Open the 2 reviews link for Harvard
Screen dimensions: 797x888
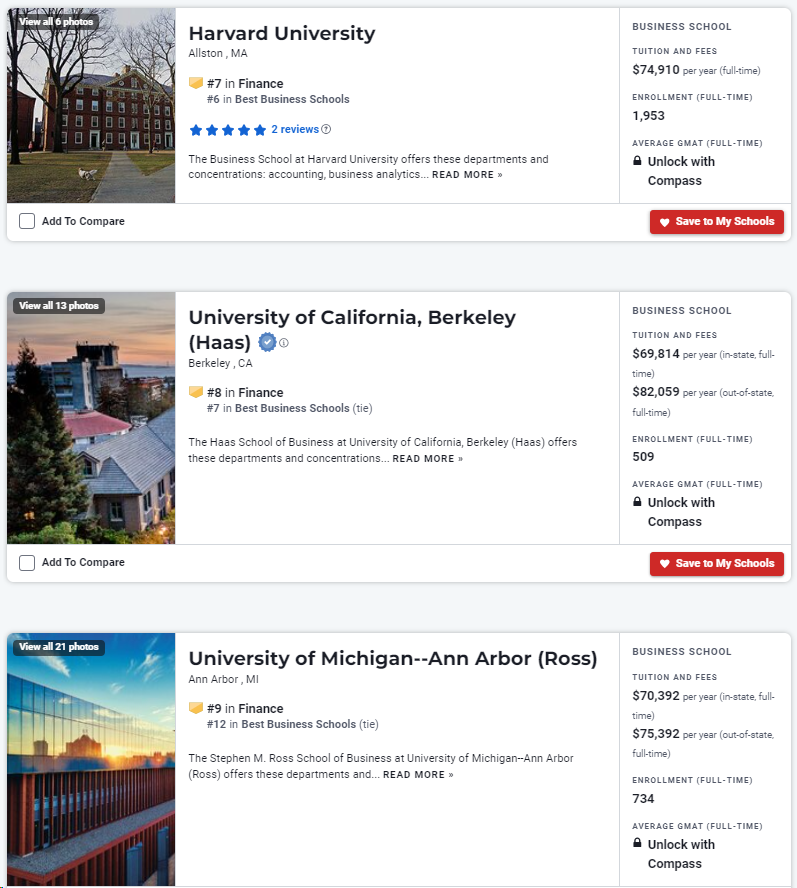(295, 129)
